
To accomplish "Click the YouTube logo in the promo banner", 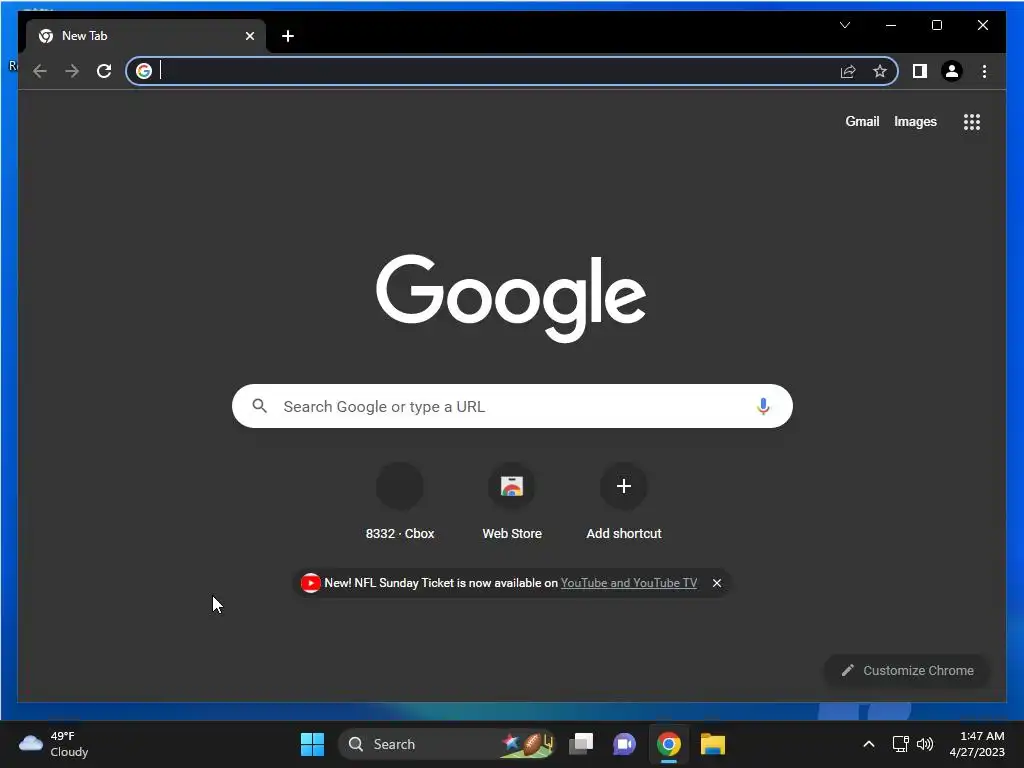I will click(x=310, y=583).
